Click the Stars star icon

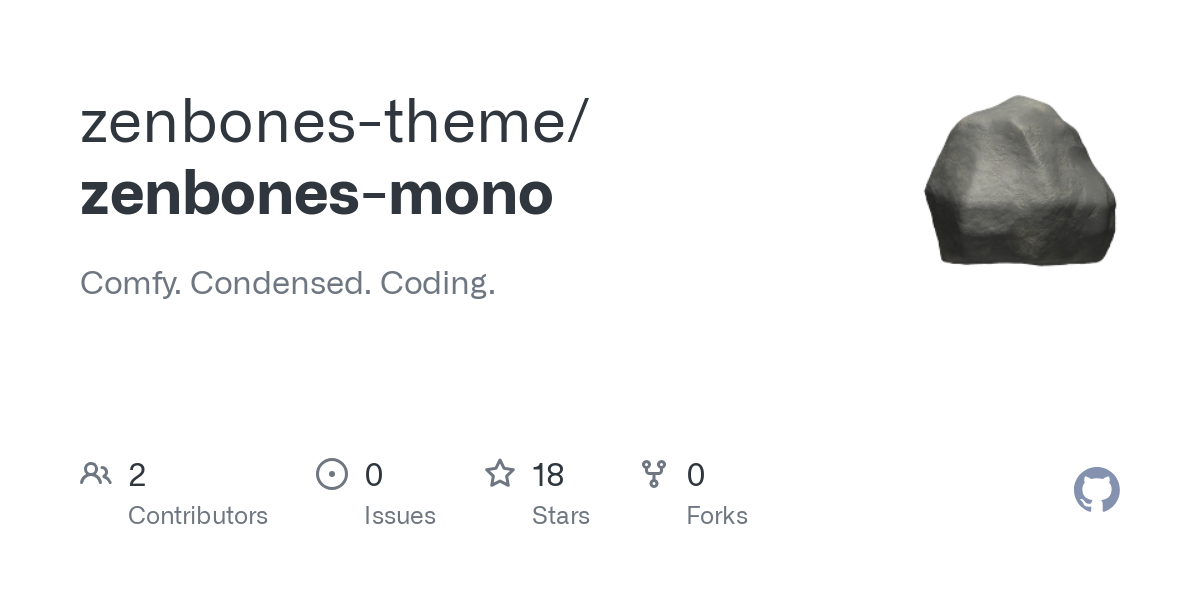[x=500, y=473]
